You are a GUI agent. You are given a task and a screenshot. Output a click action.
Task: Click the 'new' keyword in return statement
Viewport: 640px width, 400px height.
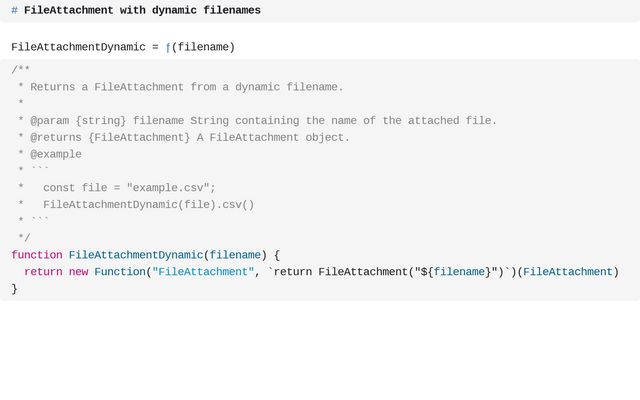[x=78, y=272]
